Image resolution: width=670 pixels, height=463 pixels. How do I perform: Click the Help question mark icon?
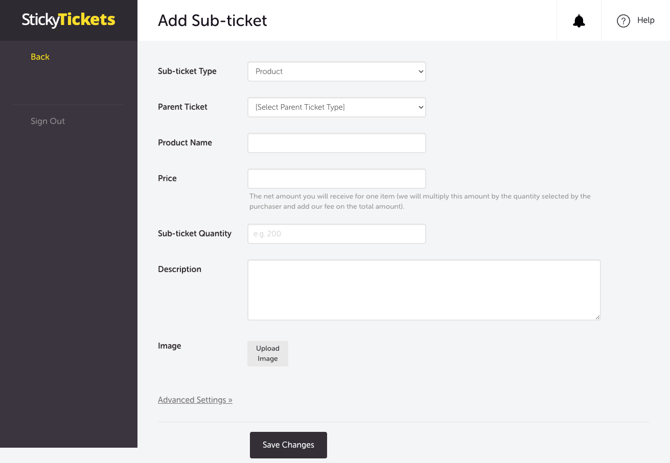pos(623,21)
